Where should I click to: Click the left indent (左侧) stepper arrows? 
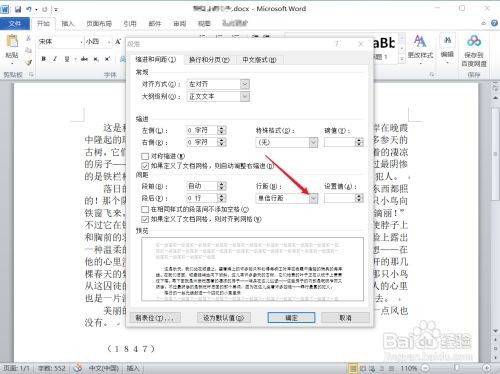tap(222, 130)
